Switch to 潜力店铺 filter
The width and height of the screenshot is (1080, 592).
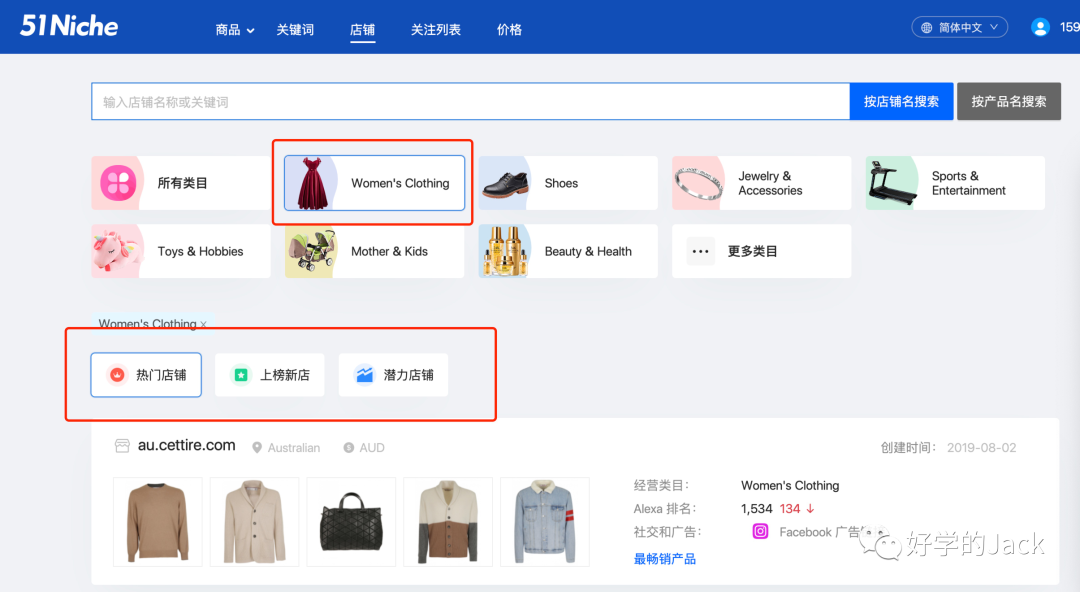tap(393, 375)
